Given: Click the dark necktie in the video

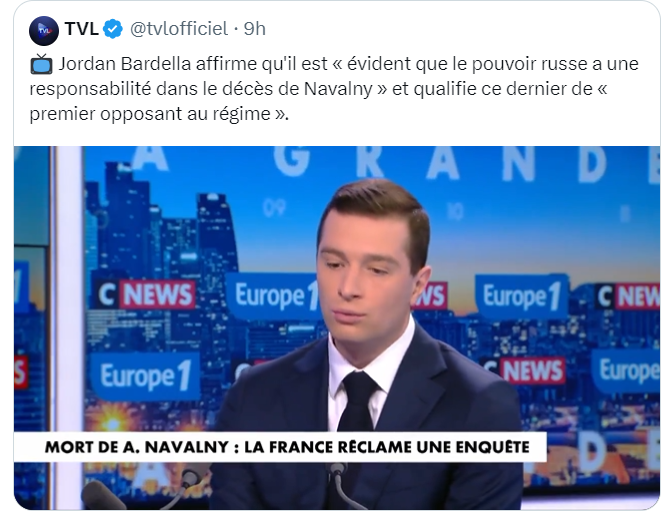Looking at the screenshot, I should [x=358, y=400].
